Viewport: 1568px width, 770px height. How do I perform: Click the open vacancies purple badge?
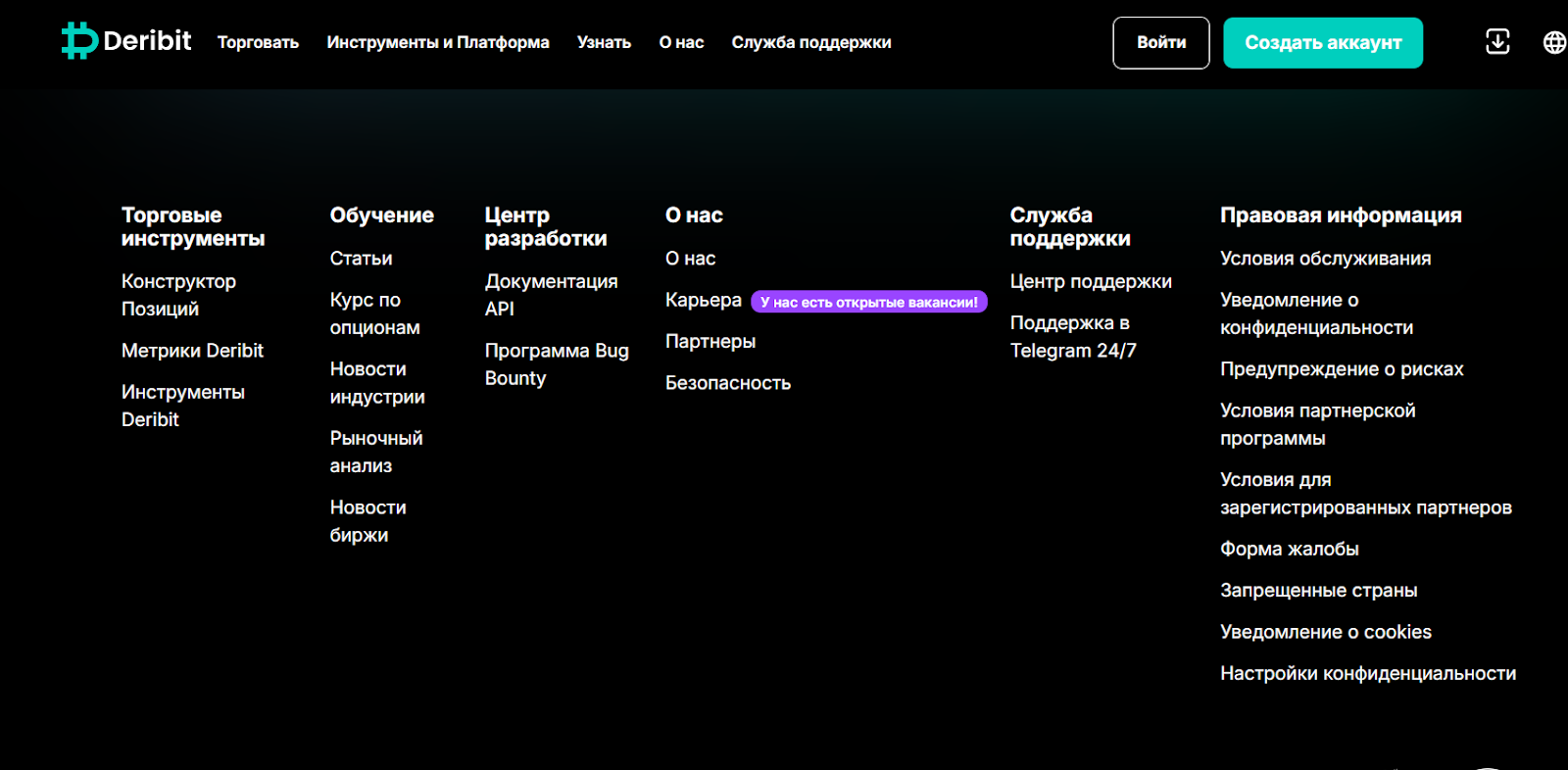869,302
